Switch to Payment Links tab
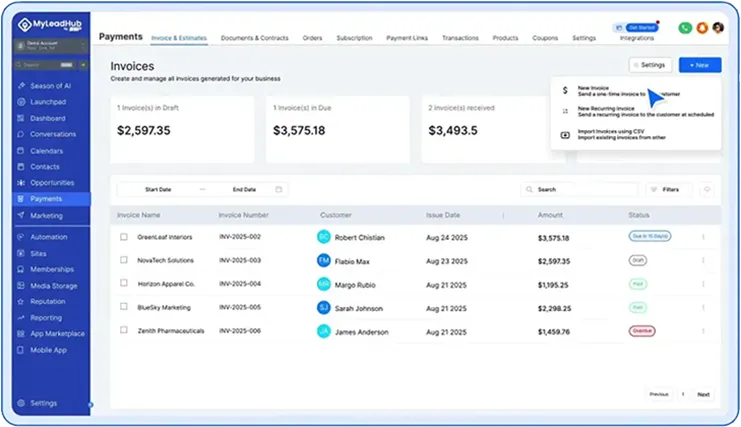Image resolution: width=741 pixels, height=427 pixels. [x=407, y=38]
